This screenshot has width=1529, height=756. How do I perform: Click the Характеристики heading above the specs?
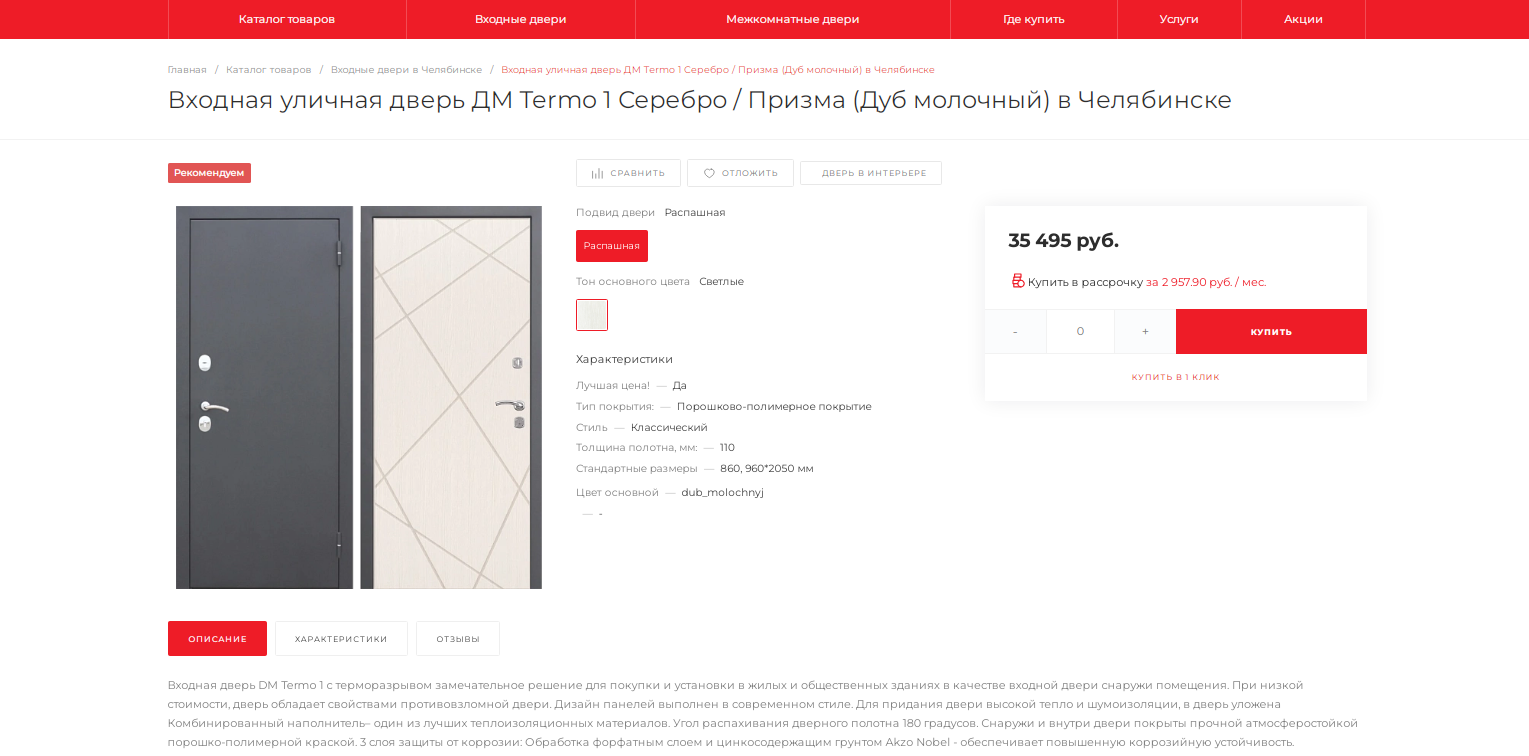pyautogui.click(x=624, y=359)
